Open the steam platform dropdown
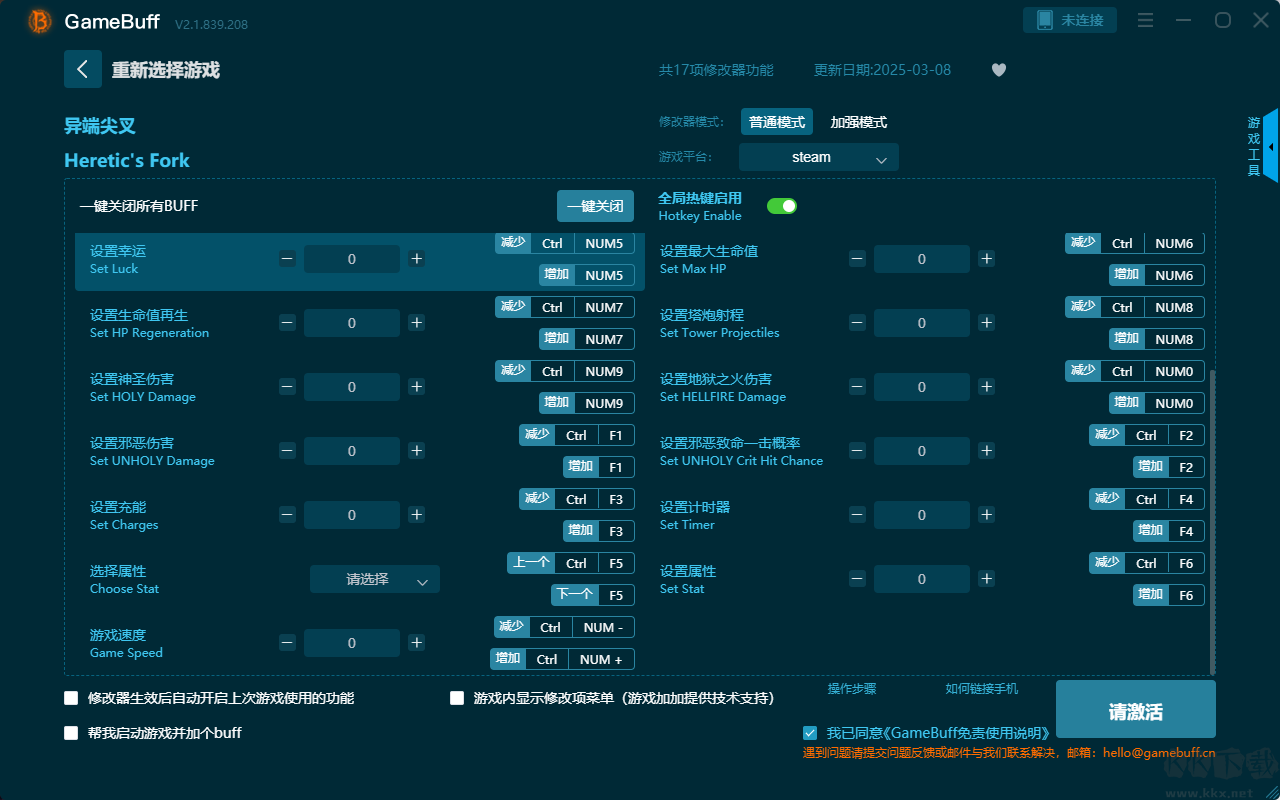1280x800 pixels. pos(819,157)
